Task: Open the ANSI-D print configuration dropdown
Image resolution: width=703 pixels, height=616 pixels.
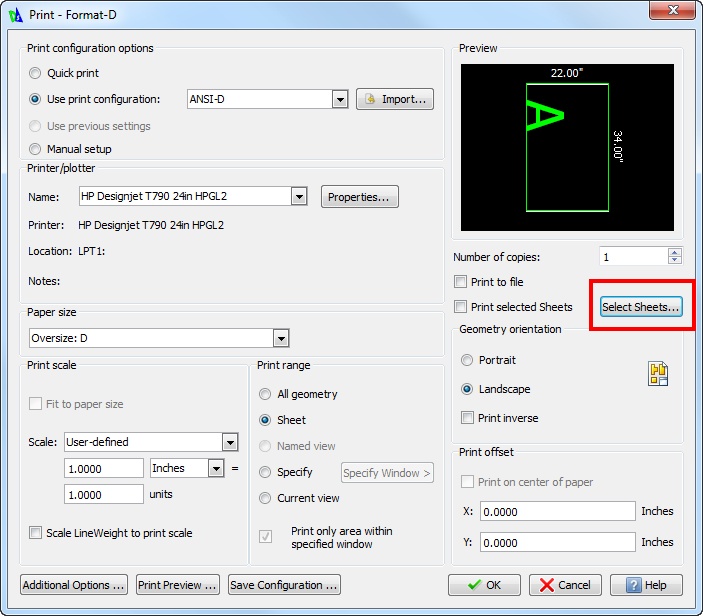Action: (340, 99)
